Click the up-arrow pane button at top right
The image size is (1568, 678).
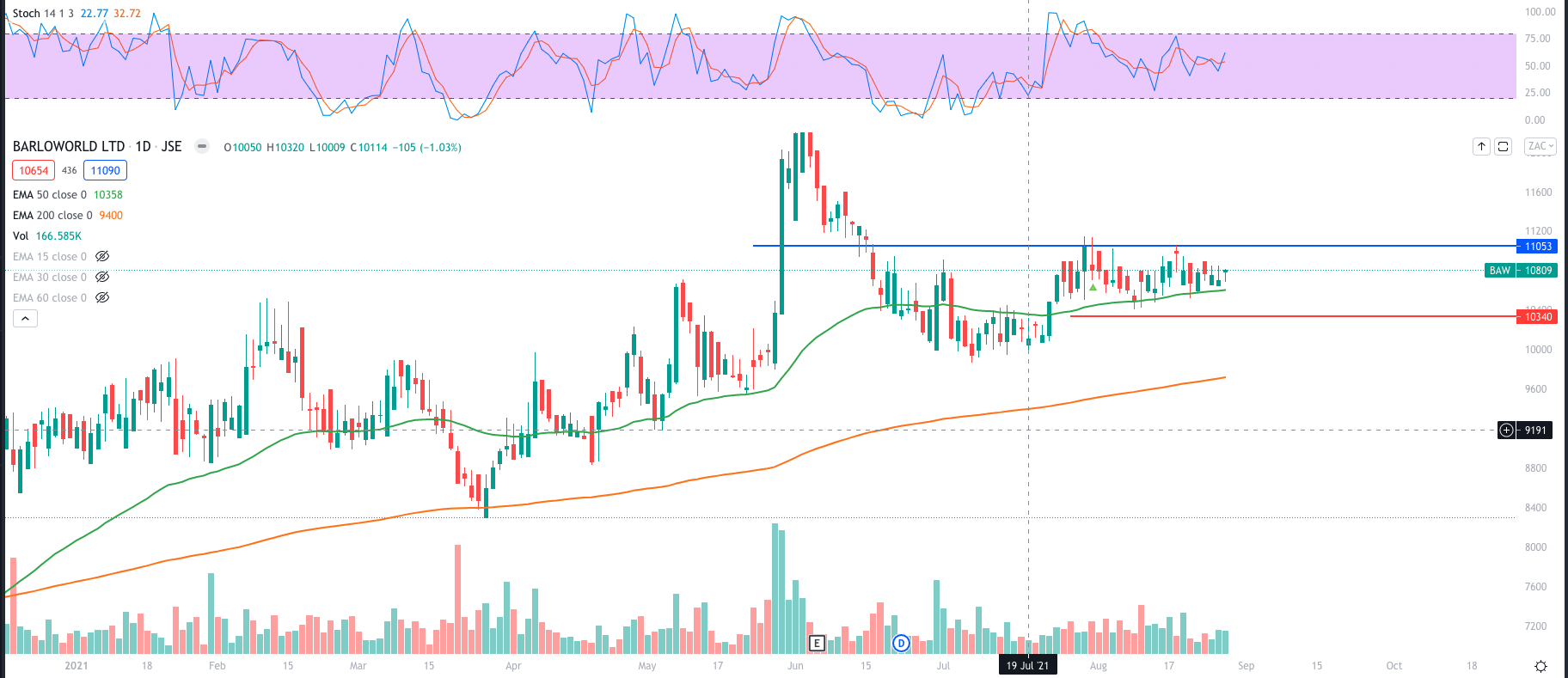click(1481, 146)
